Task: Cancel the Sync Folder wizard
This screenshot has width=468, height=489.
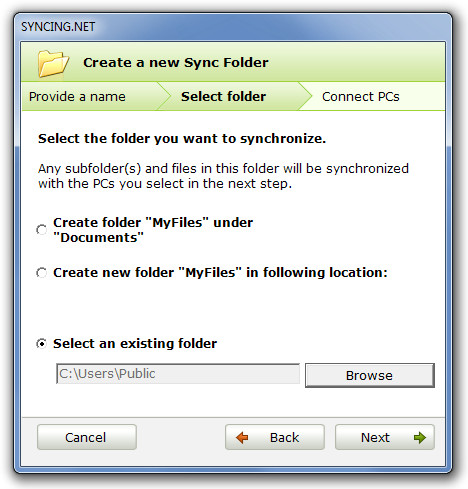Action: click(87, 437)
